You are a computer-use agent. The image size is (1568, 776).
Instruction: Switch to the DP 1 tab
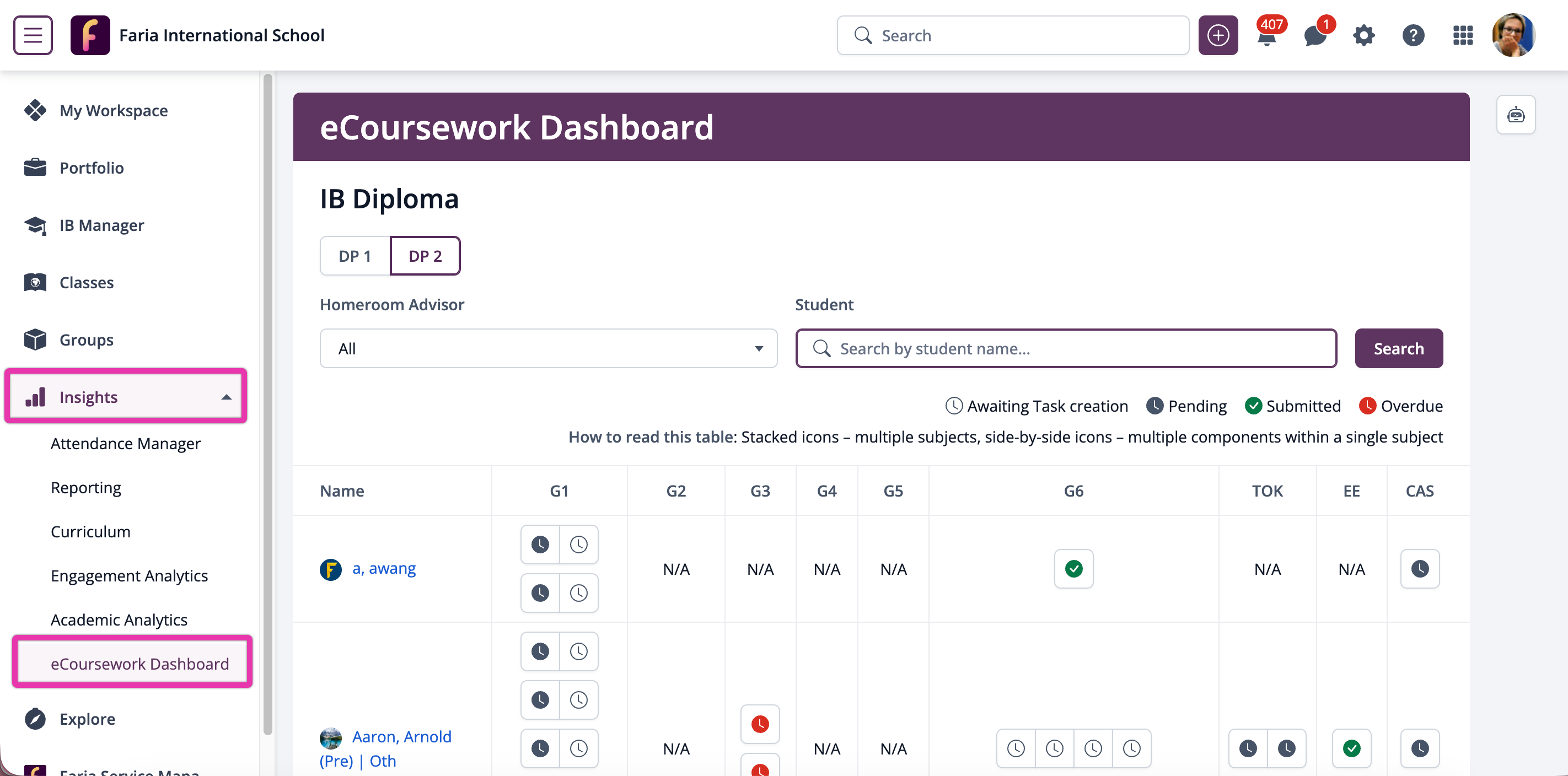point(355,256)
